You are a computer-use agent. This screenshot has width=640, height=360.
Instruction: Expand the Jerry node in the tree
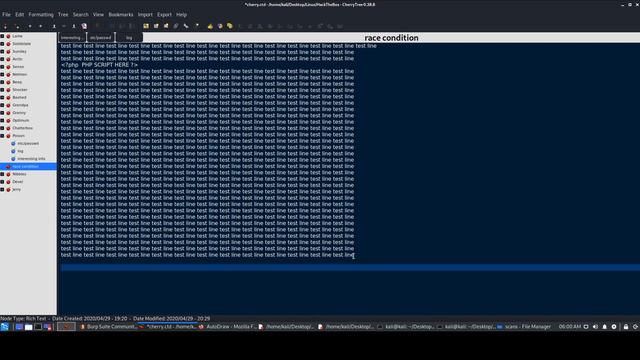pyautogui.click(x=2, y=189)
